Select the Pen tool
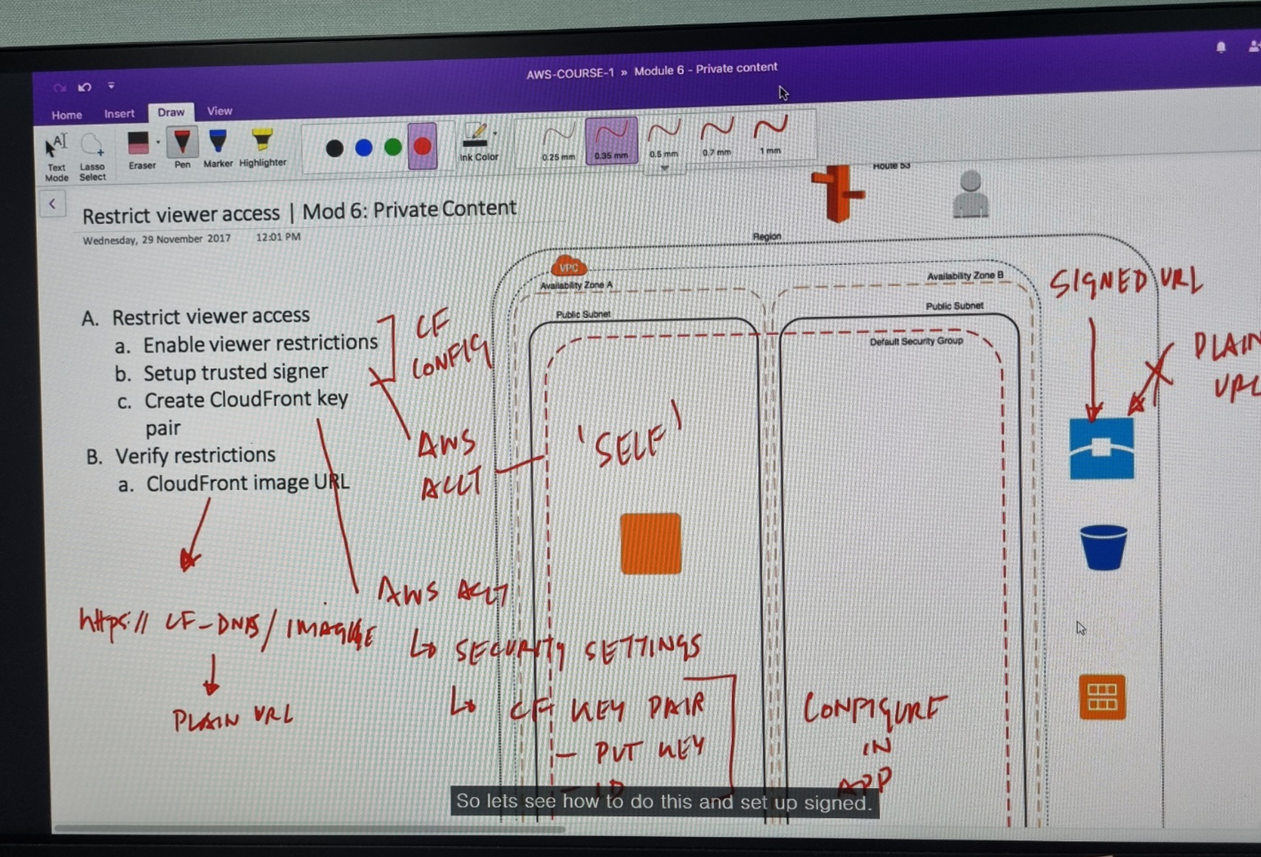The image size is (1261, 857). coord(182,148)
